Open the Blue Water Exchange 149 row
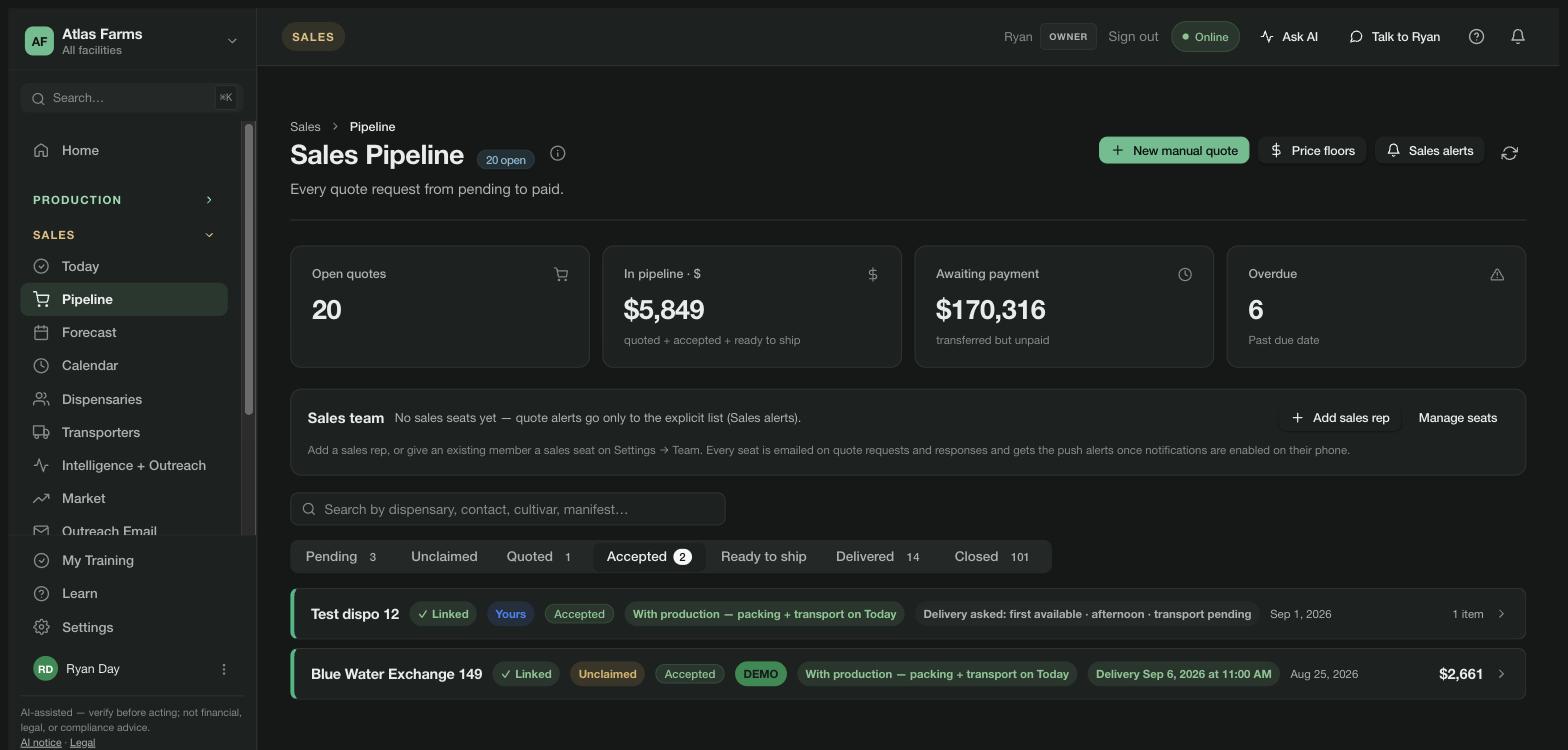 [x=908, y=674]
